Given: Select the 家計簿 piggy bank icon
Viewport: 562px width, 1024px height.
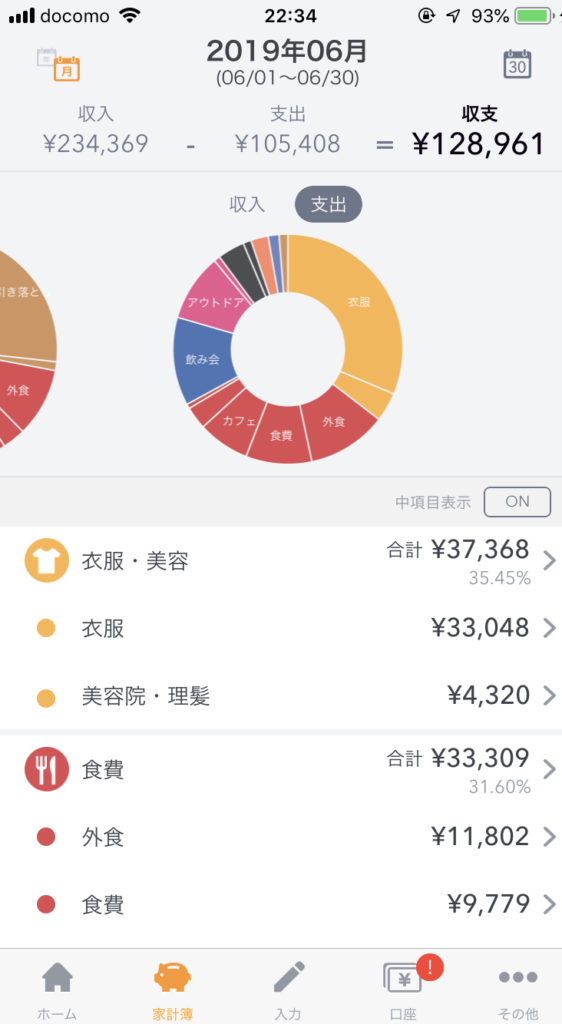Looking at the screenshot, I should 172,978.
